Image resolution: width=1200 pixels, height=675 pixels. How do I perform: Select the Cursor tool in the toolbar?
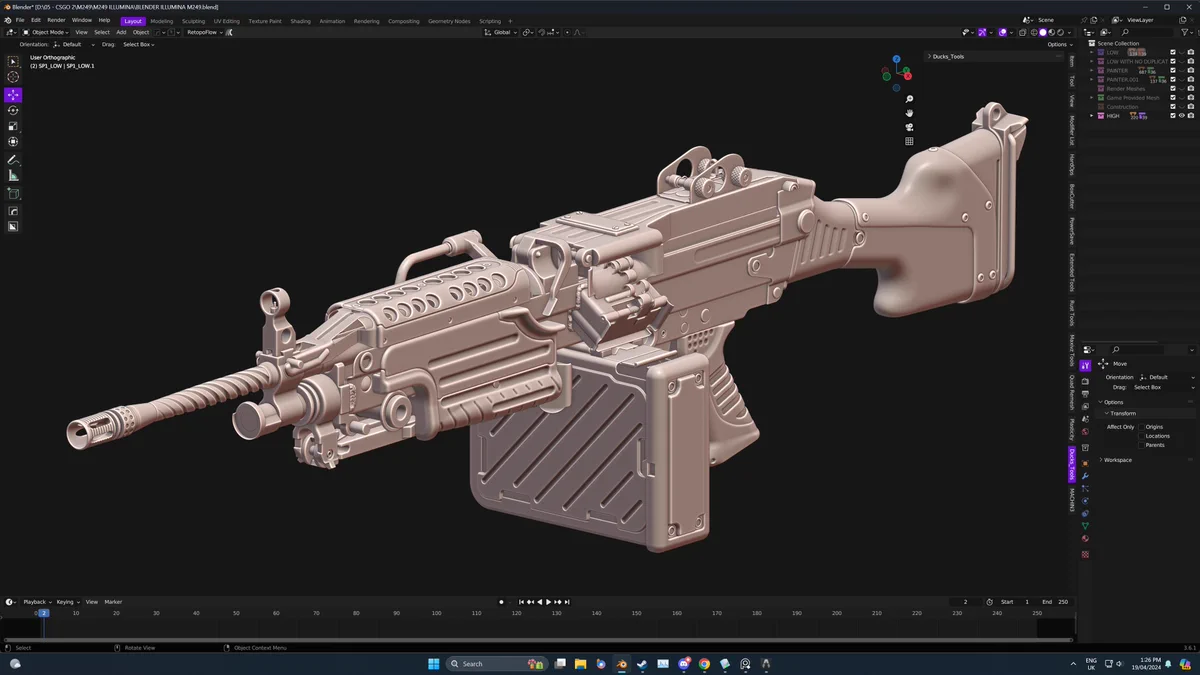[x=13, y=77]
